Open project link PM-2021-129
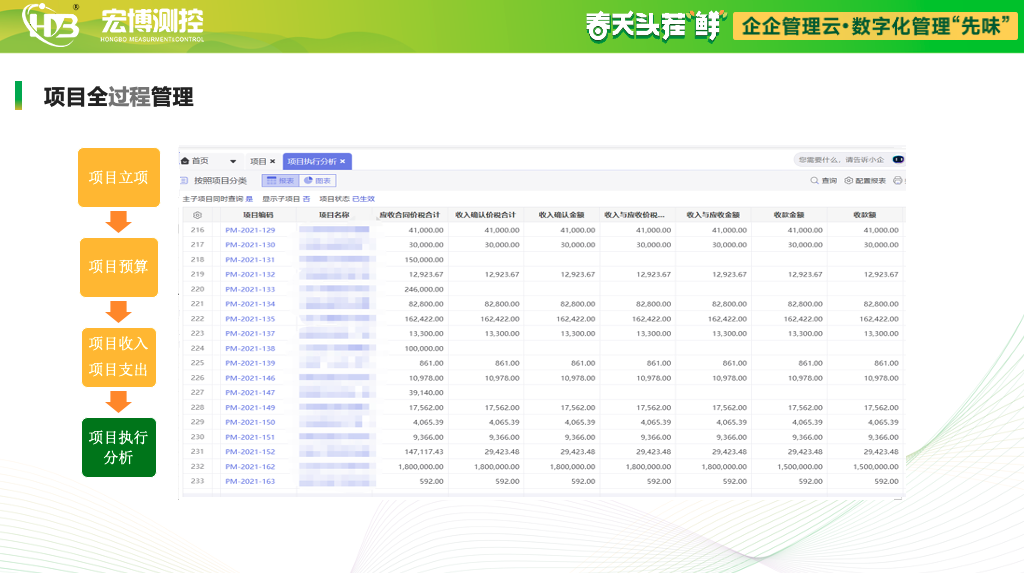The height and width of the screenshot is (573, 1024). 250,230
